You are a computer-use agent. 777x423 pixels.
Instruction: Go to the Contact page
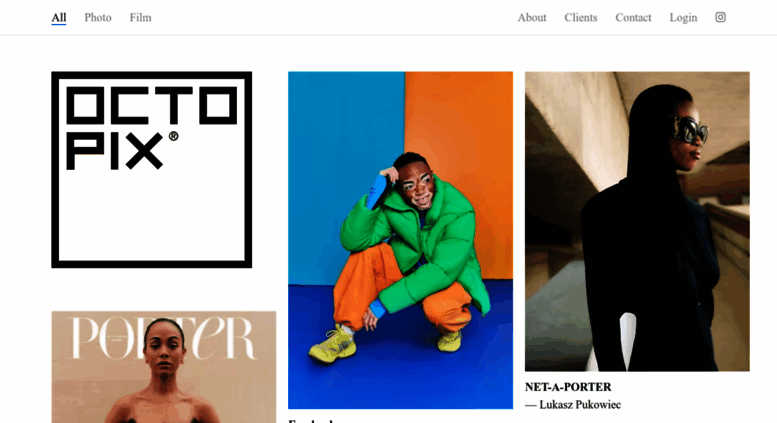633,17
